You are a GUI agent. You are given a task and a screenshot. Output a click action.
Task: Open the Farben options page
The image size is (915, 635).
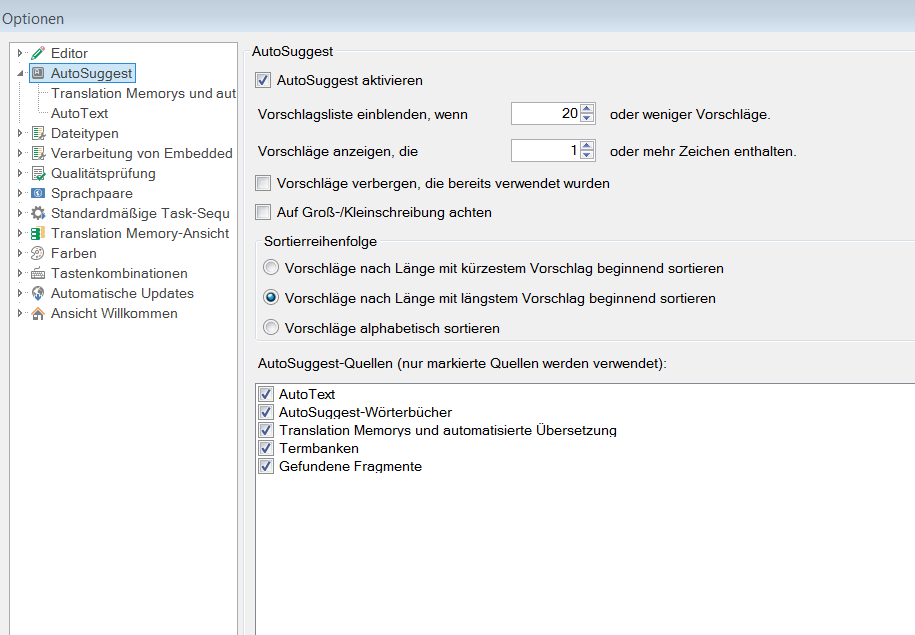[74, 253]
